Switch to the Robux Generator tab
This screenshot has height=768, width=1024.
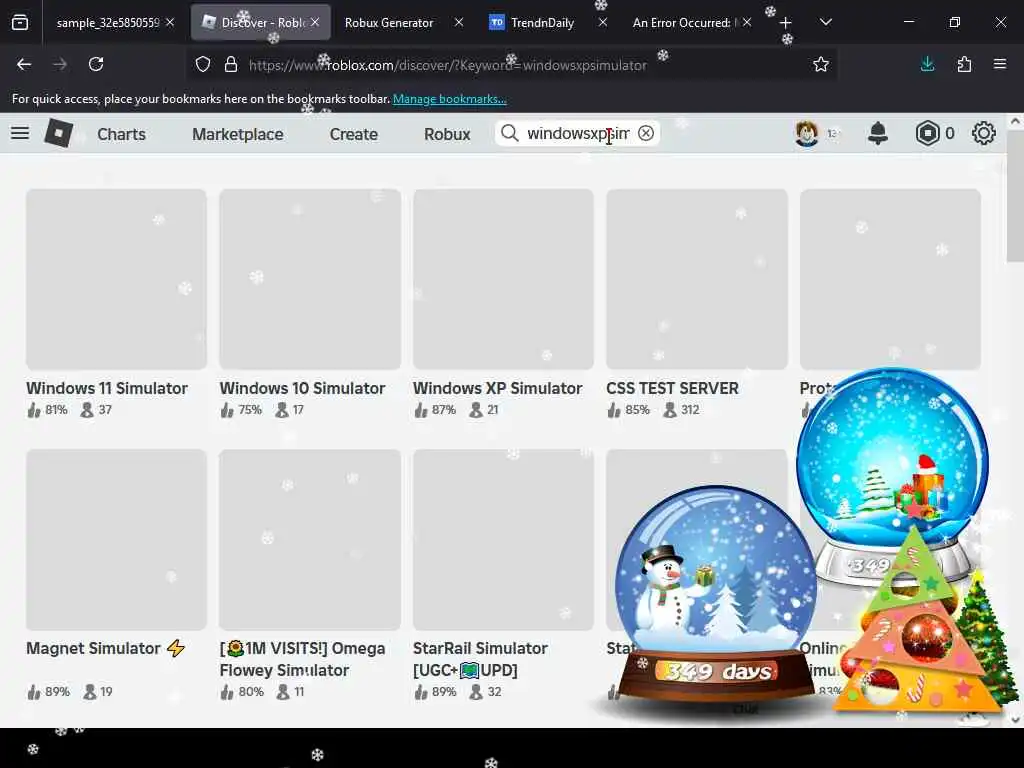click(x=389, y=23)
